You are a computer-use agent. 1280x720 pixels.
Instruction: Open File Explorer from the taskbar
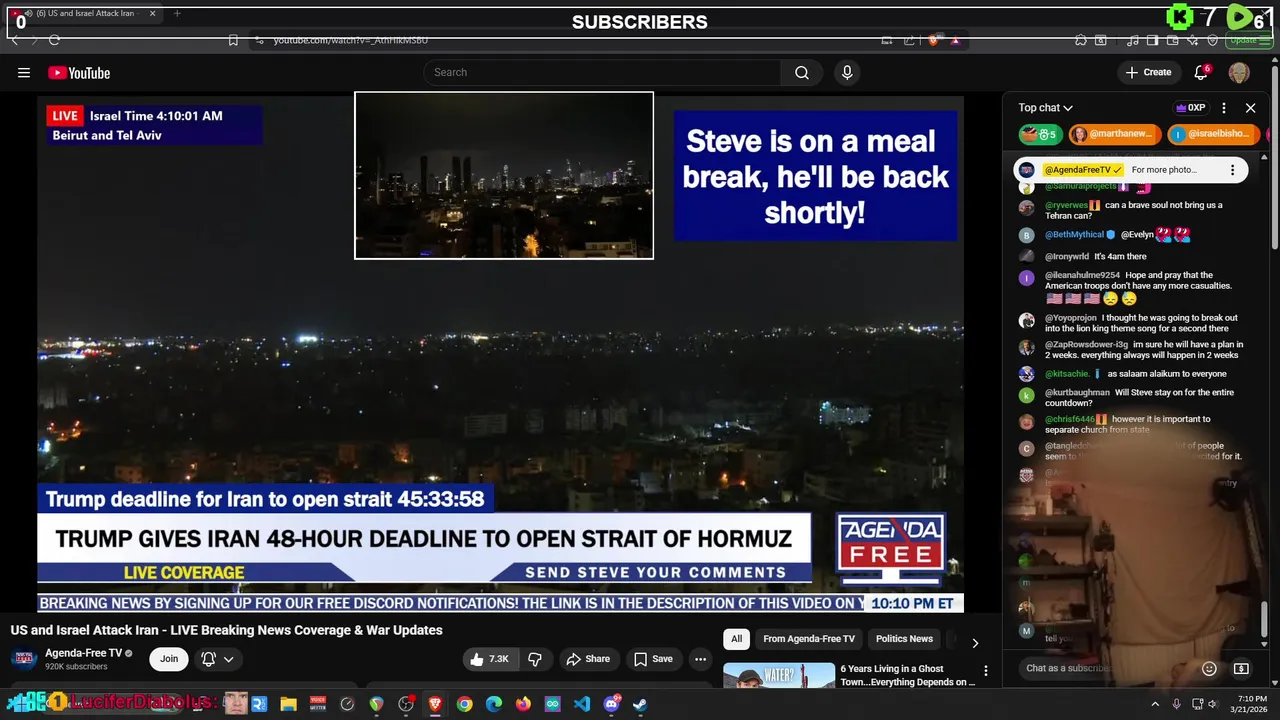[x=288, y=704]
